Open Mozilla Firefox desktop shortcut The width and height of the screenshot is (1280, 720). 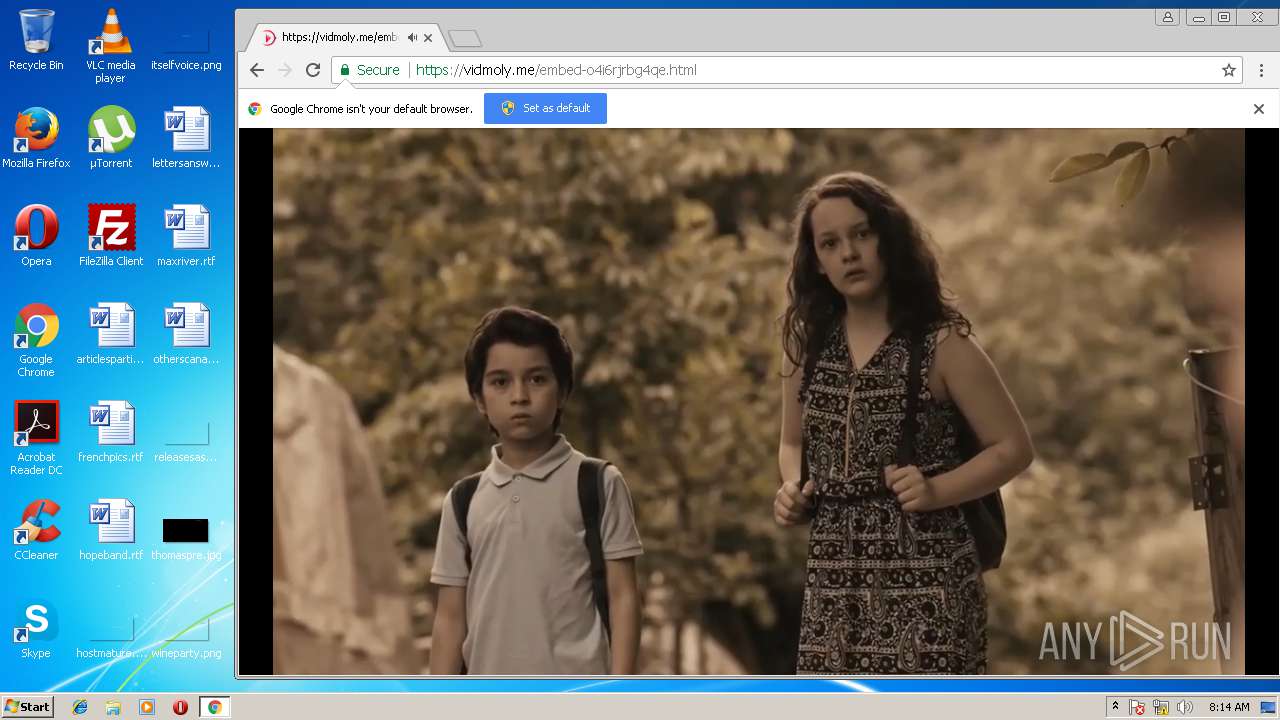pos(36,138)
